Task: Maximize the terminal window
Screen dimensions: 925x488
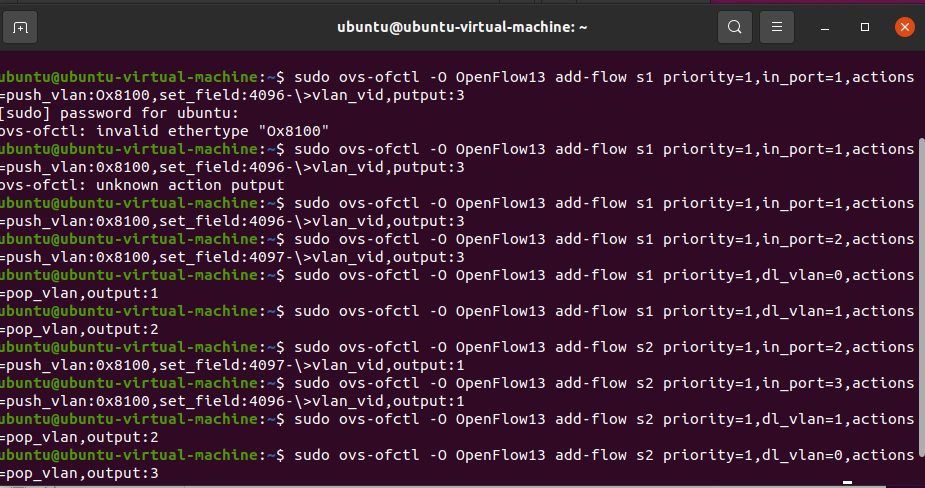Action: [x=865, y=27]
